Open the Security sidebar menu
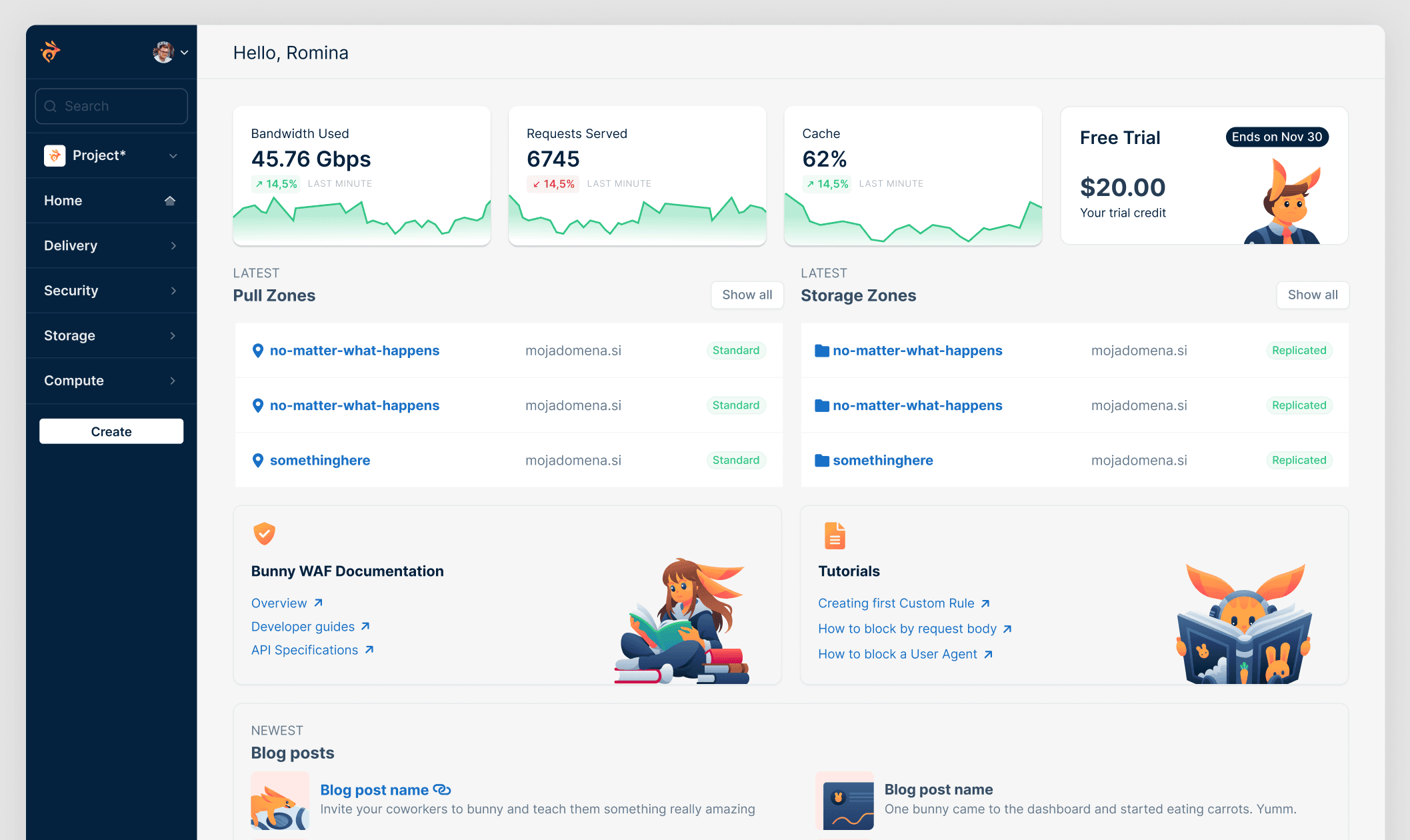Image resolution: width=1410 pixels, height=840 pixels. click(71, 291)
